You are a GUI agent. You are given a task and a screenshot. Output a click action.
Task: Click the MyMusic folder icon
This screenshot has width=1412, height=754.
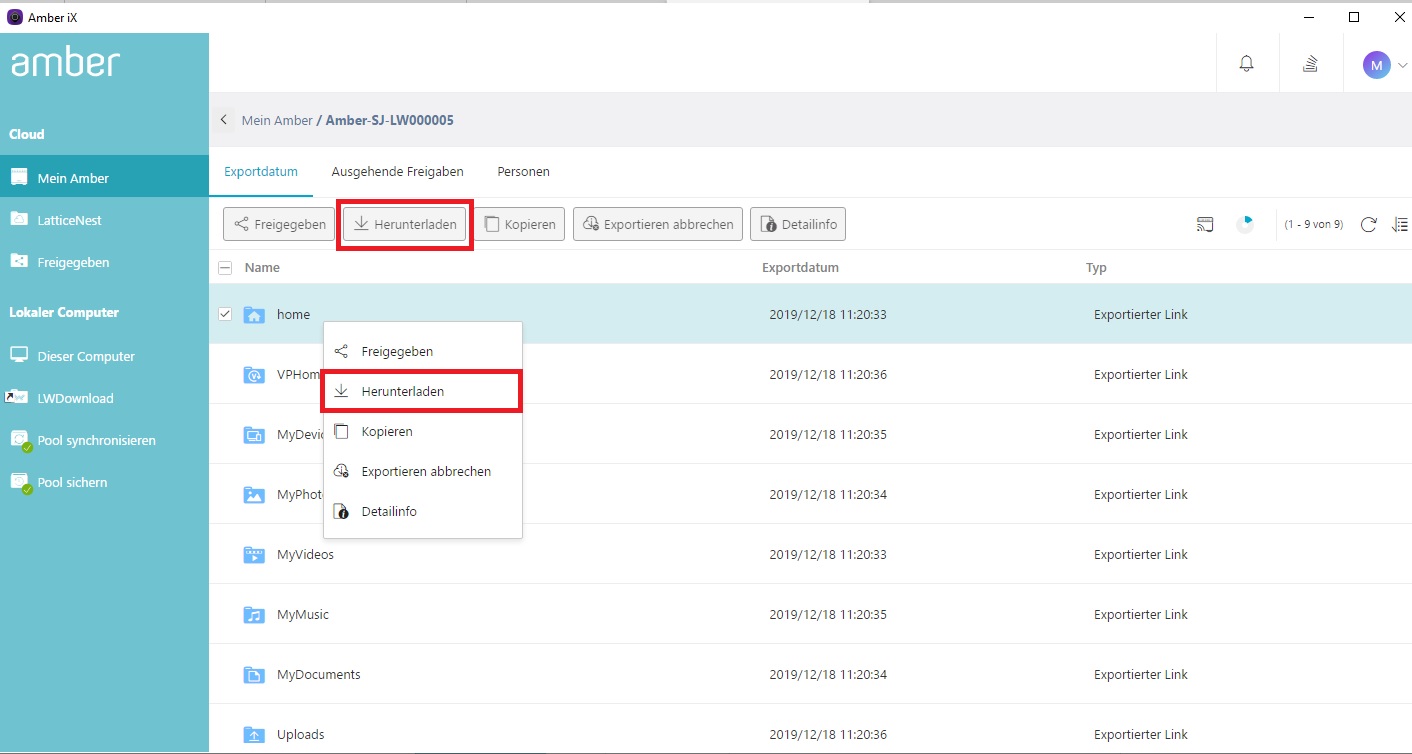pyautogui.click(x=254, y=615)
